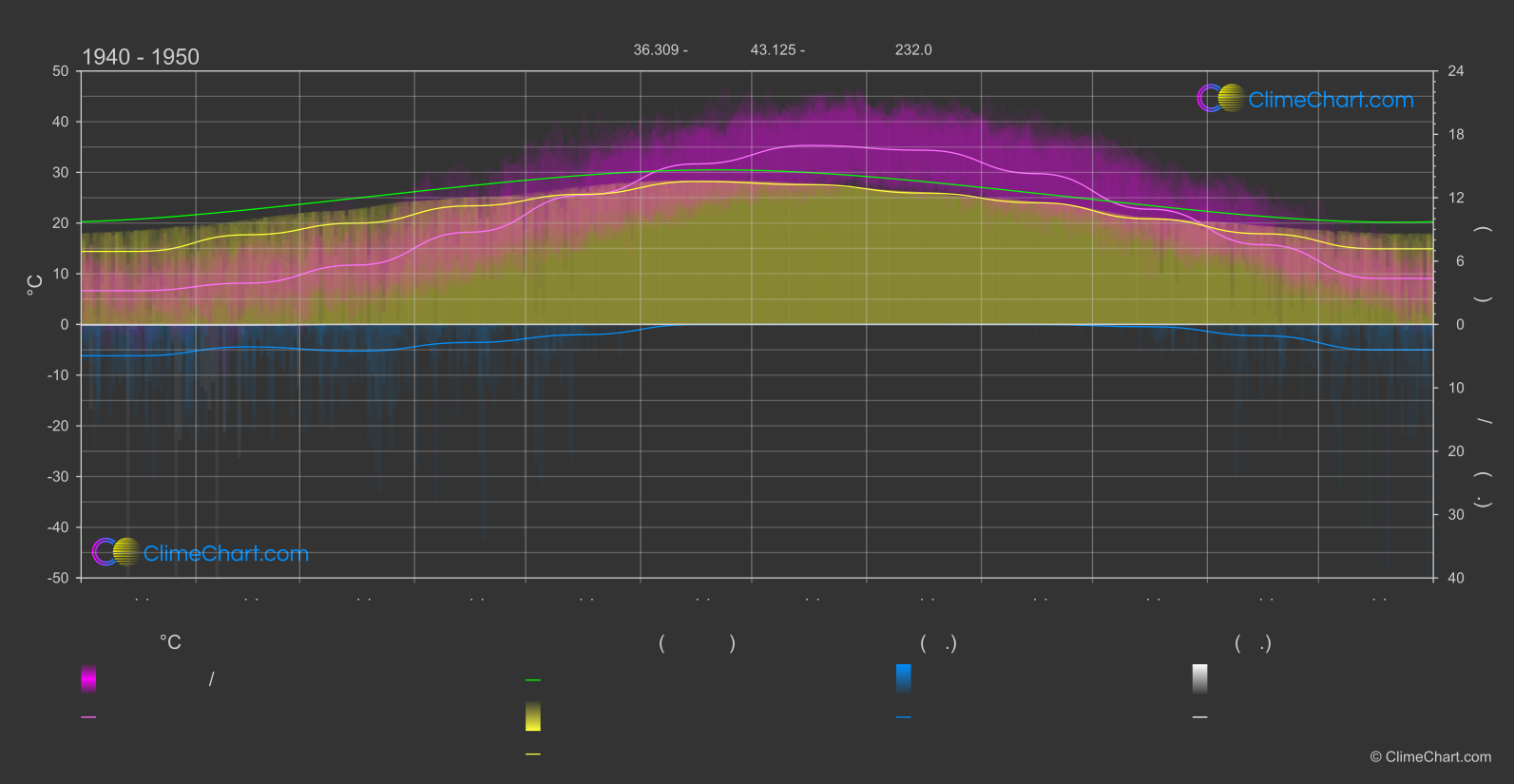Image resolution: width=1514 pixels, height=784 pixels.
Task: Toggle the yellow gradient legend swatch
Action: (x=533, y=717)
